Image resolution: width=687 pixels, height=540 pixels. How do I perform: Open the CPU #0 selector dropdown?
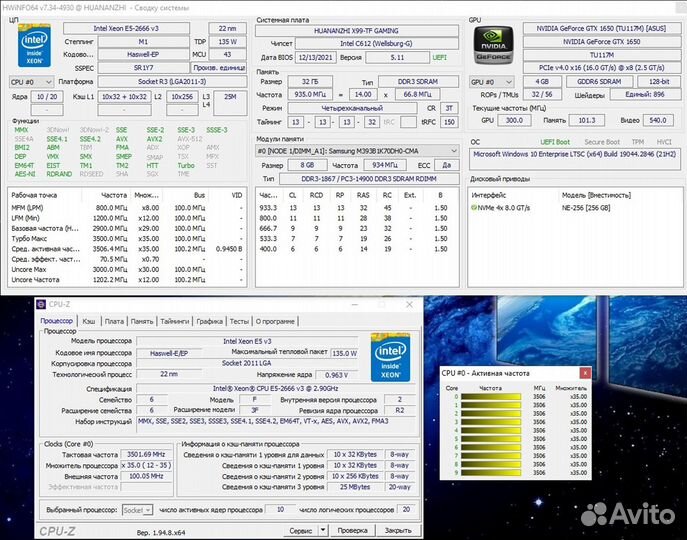pos(31,82)
